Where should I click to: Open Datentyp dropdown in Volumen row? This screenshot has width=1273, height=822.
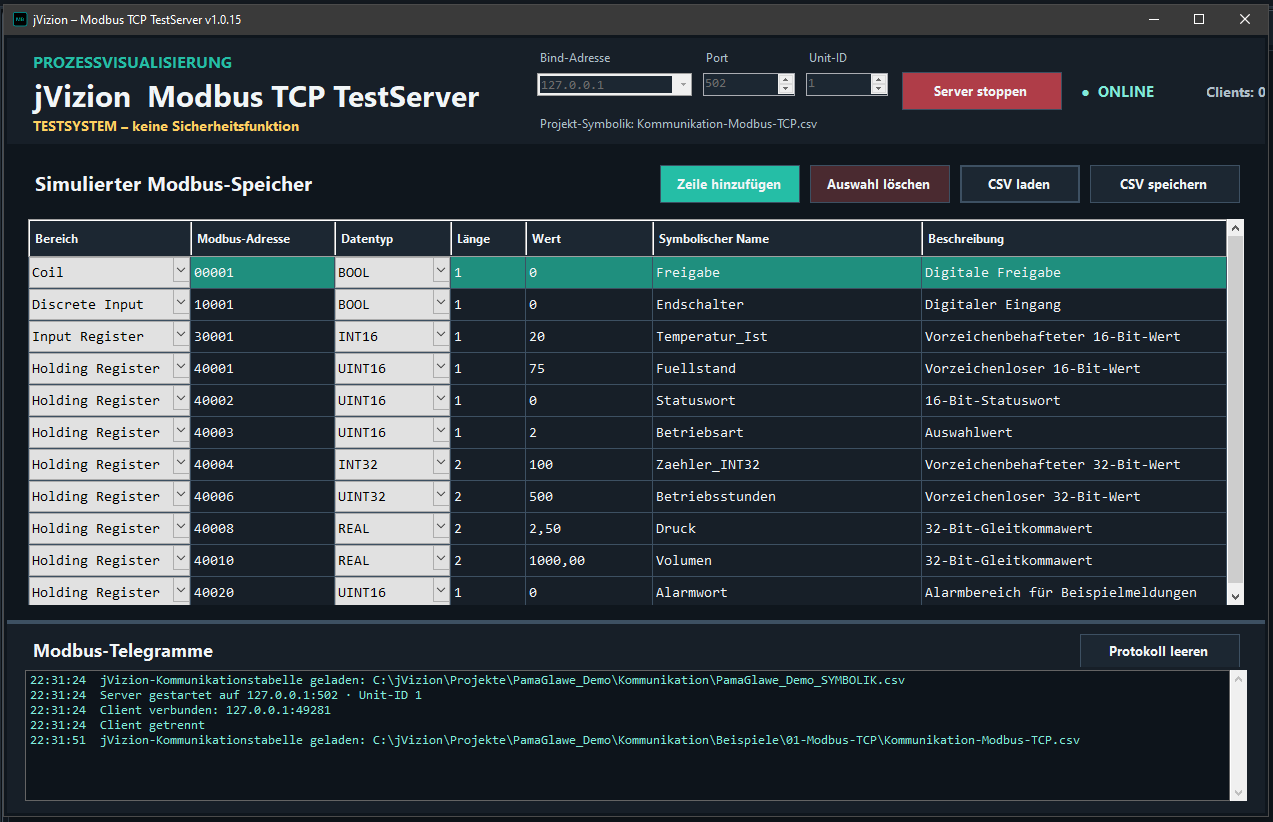tap(441, 559)
